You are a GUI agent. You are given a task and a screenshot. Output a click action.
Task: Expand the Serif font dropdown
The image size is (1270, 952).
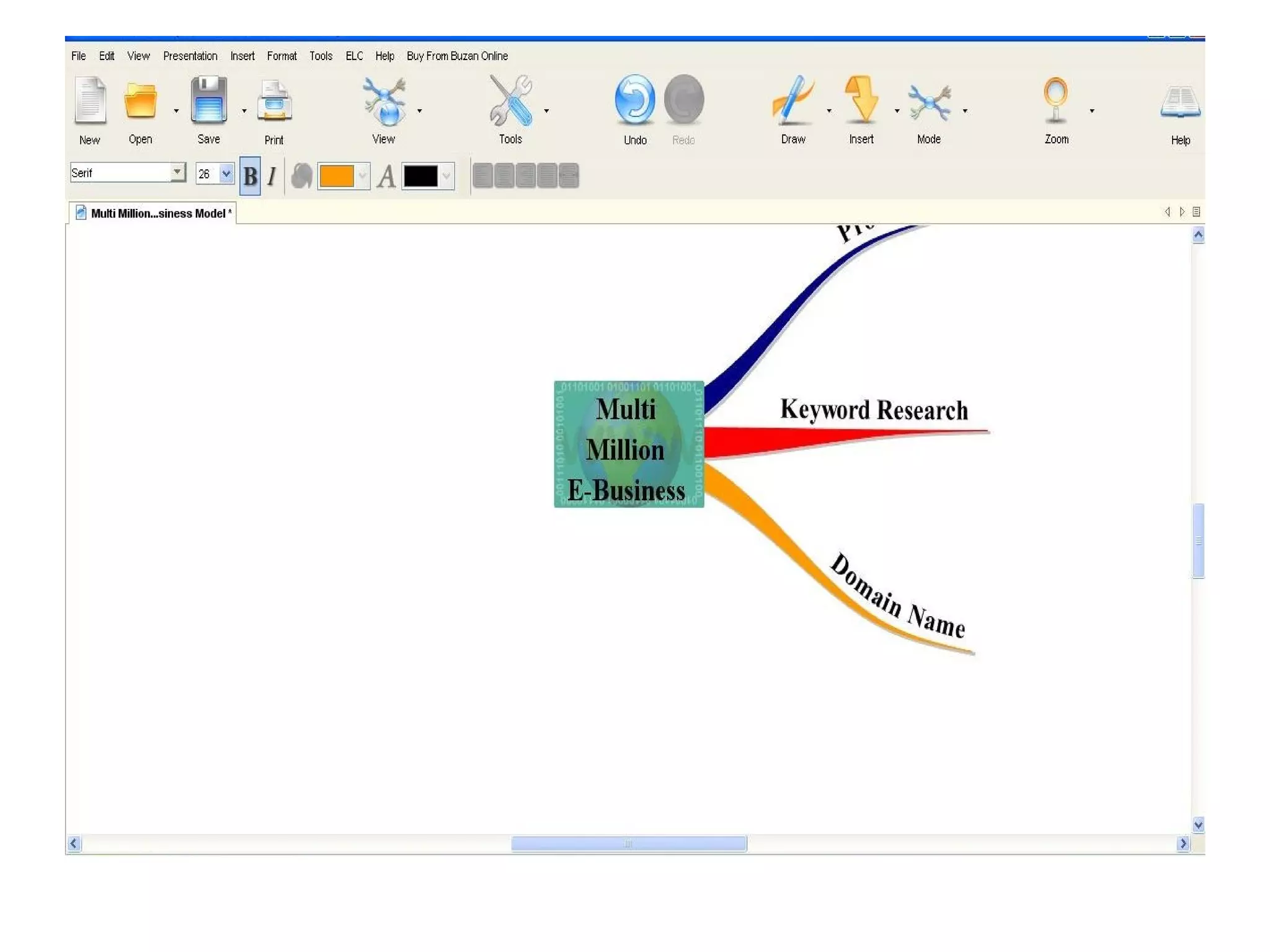click(177, 172)
